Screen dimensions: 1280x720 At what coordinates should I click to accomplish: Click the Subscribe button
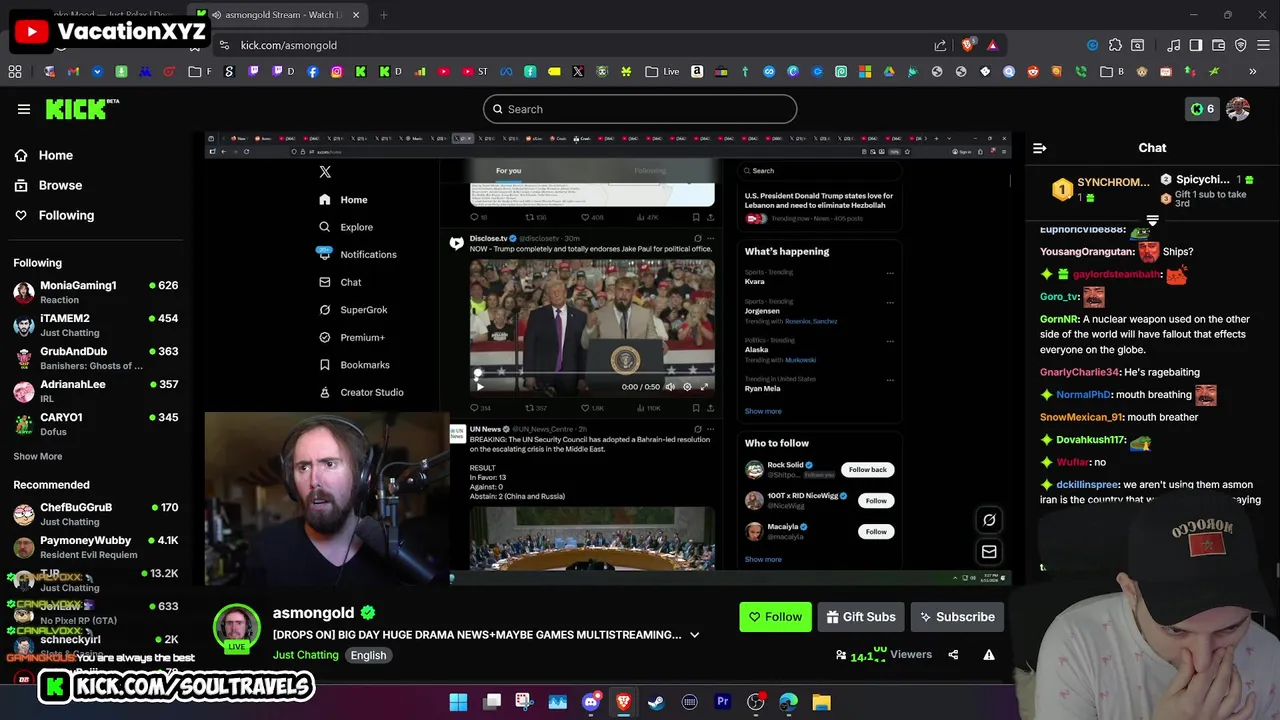[957, 617]
